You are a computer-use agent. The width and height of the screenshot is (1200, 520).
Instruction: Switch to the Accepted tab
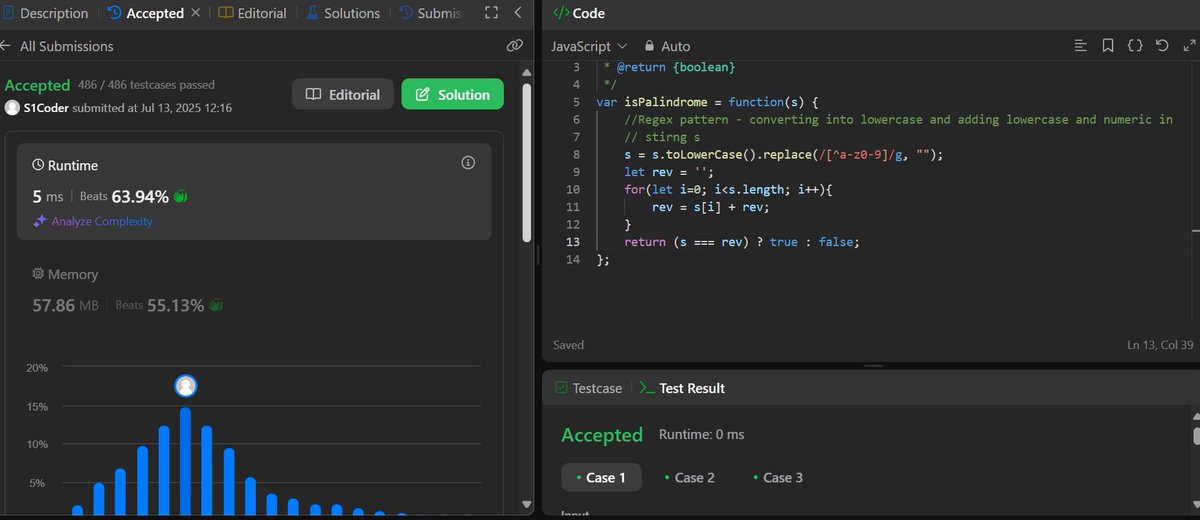point(145,13)
